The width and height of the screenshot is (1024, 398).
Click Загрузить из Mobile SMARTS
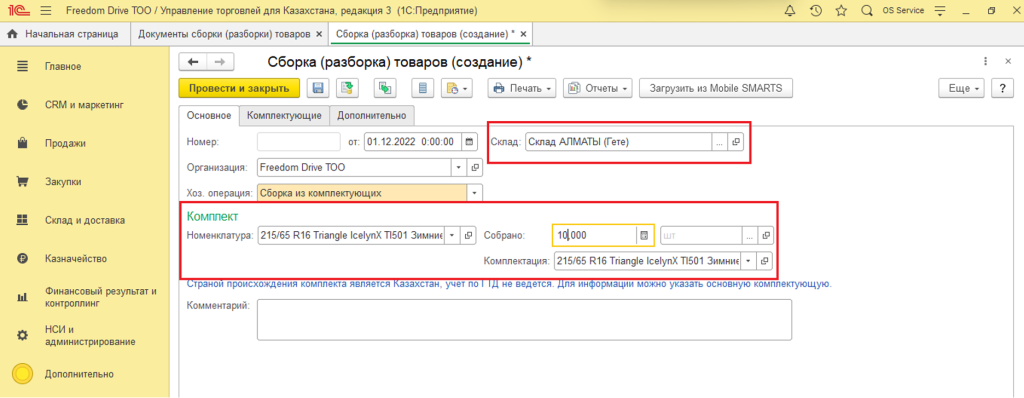(x=716, y=88)
